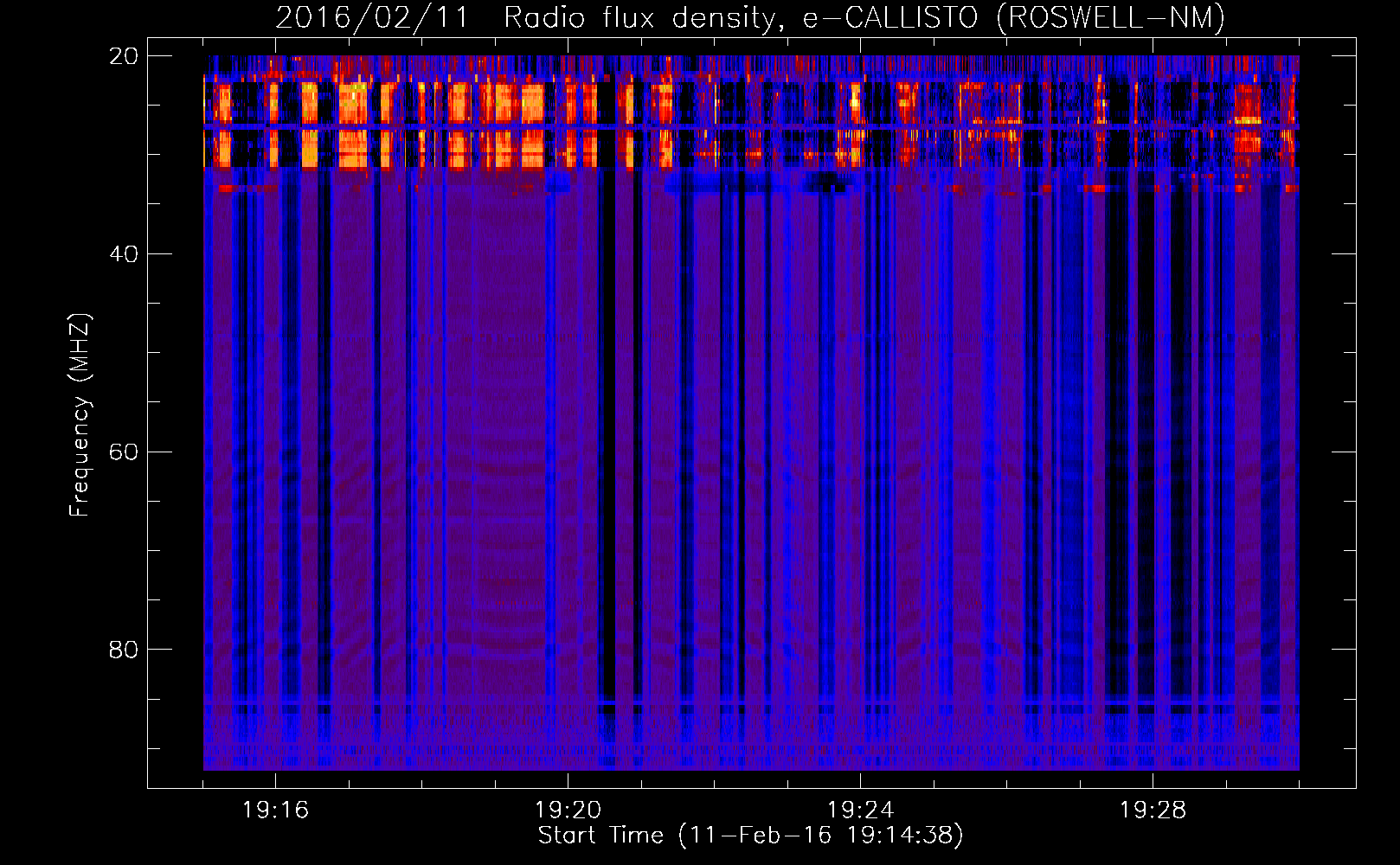This screenshot has width=1400, height=865.
Task: Click the plot title '2016/02/11 Radio flux density'
Action: (750, 18)
